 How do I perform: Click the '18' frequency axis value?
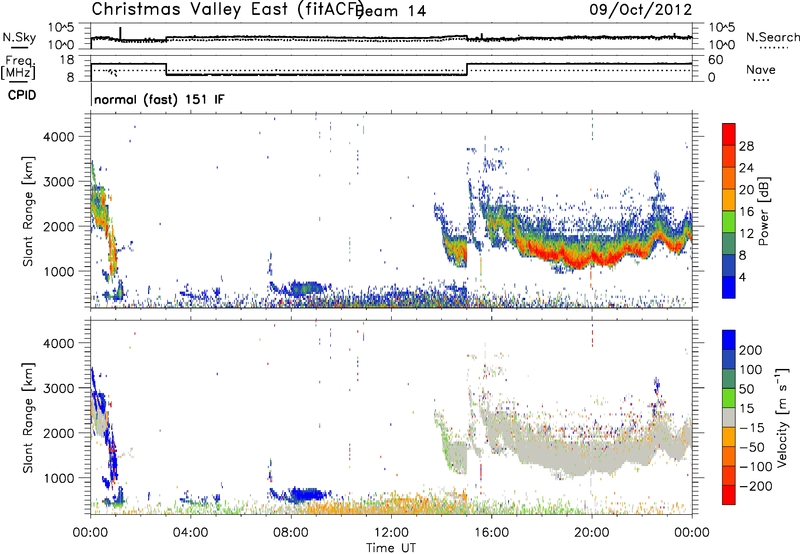point(67,60)
